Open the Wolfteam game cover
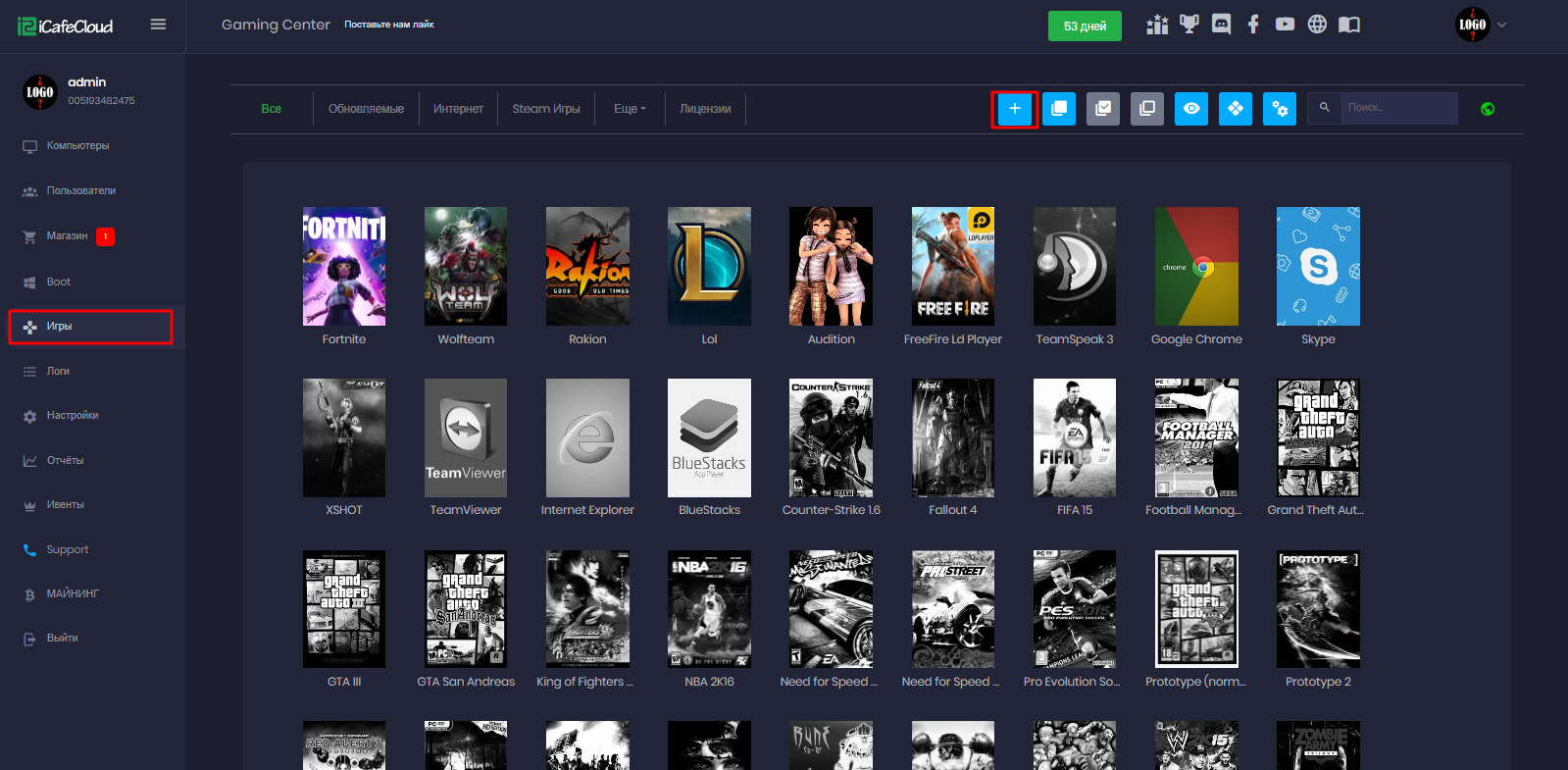 point(466,266)
